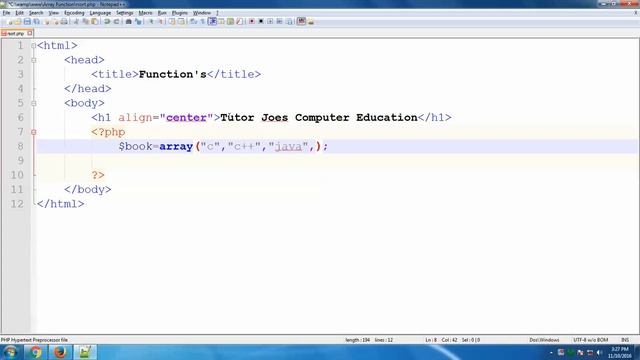Click the Zoom In toolbar icon
This screenshot has width=640, height=360.
click(151, 21)
